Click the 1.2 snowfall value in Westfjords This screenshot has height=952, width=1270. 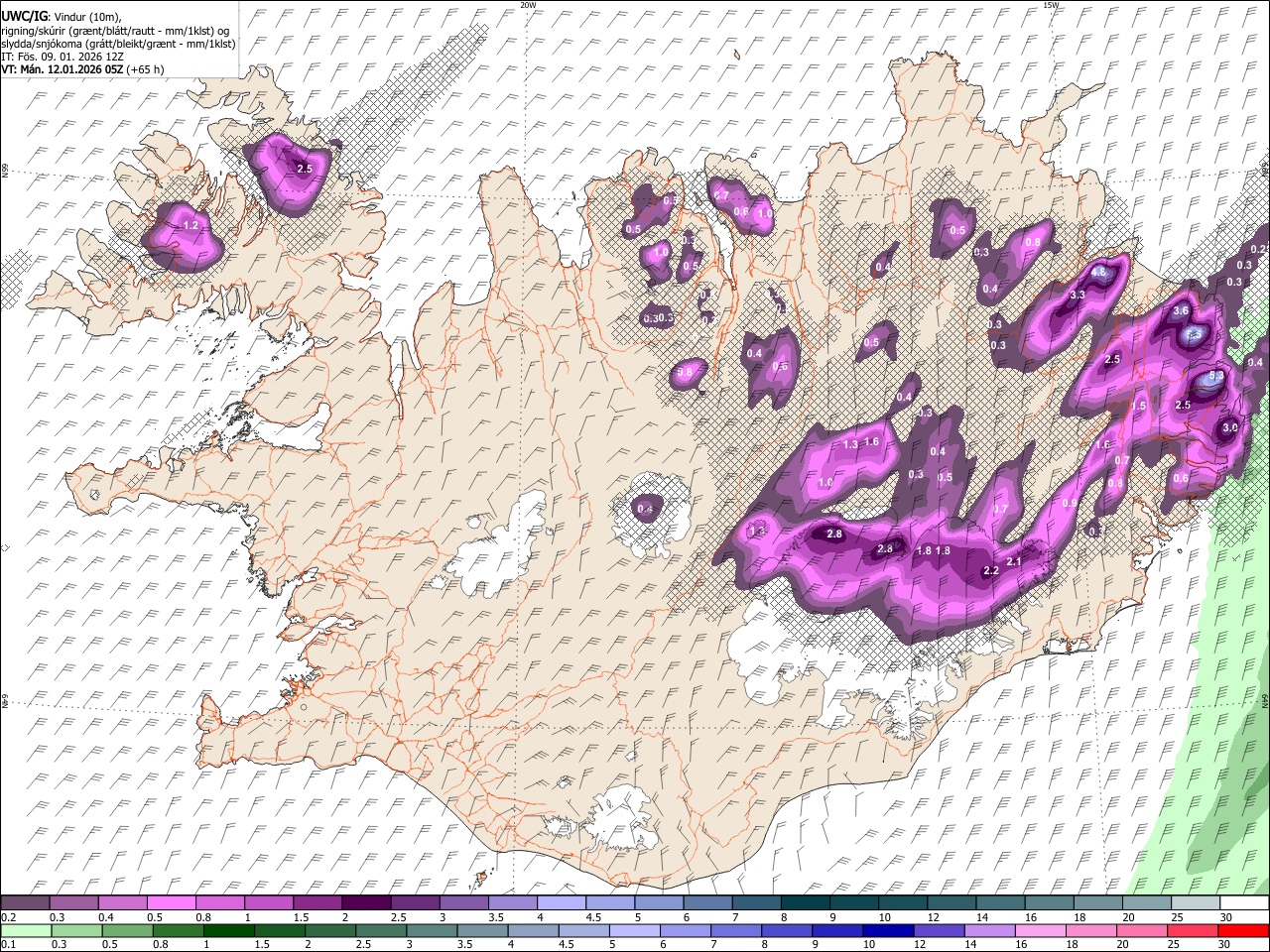click(x=191, y=226)
